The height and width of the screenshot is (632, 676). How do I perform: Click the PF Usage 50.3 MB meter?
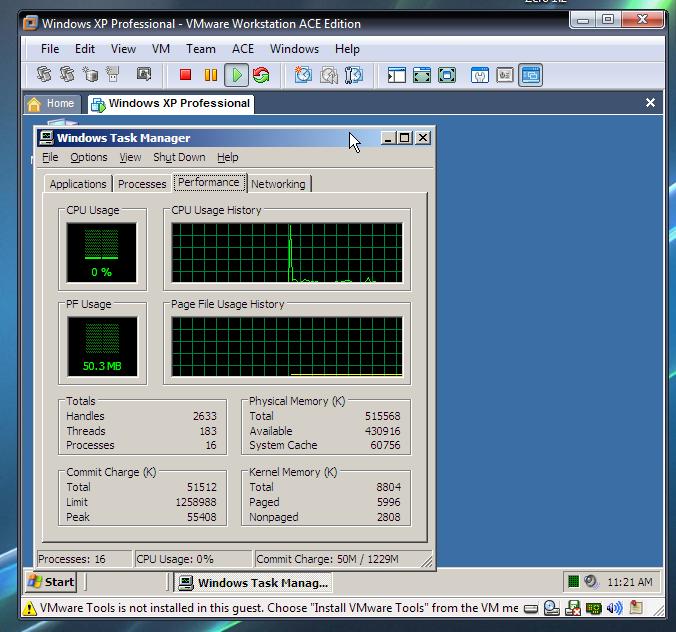102,347
